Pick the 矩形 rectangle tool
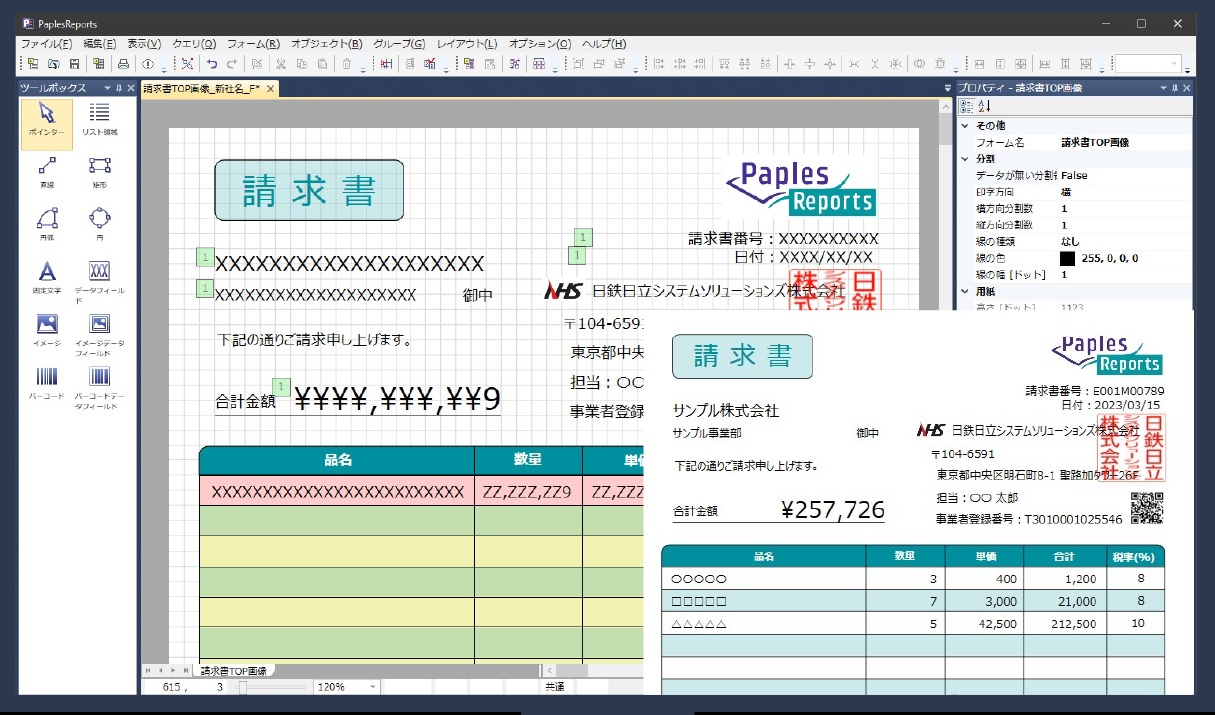The height and width of the screenshot is (715, 1215). pyautogui.click(x=99, y=171)
